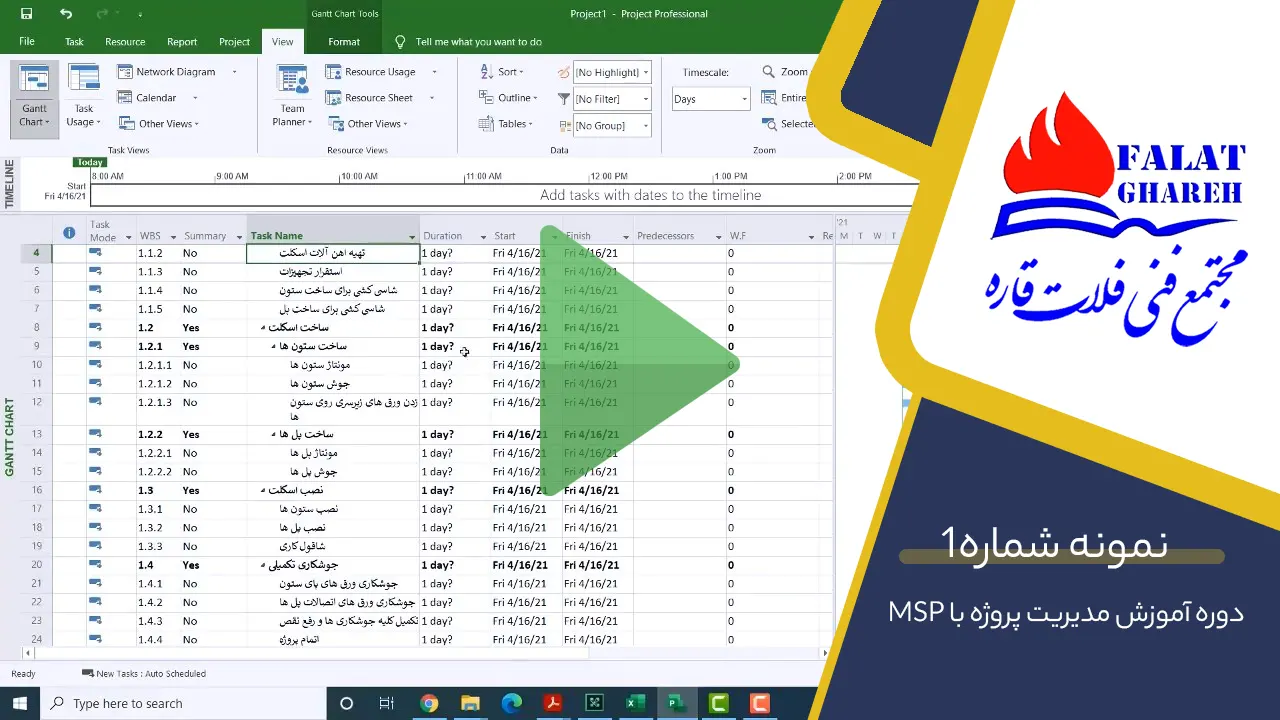Click the Summary column header
This screenshot has width=1280, height=720.
click(212, 236)
